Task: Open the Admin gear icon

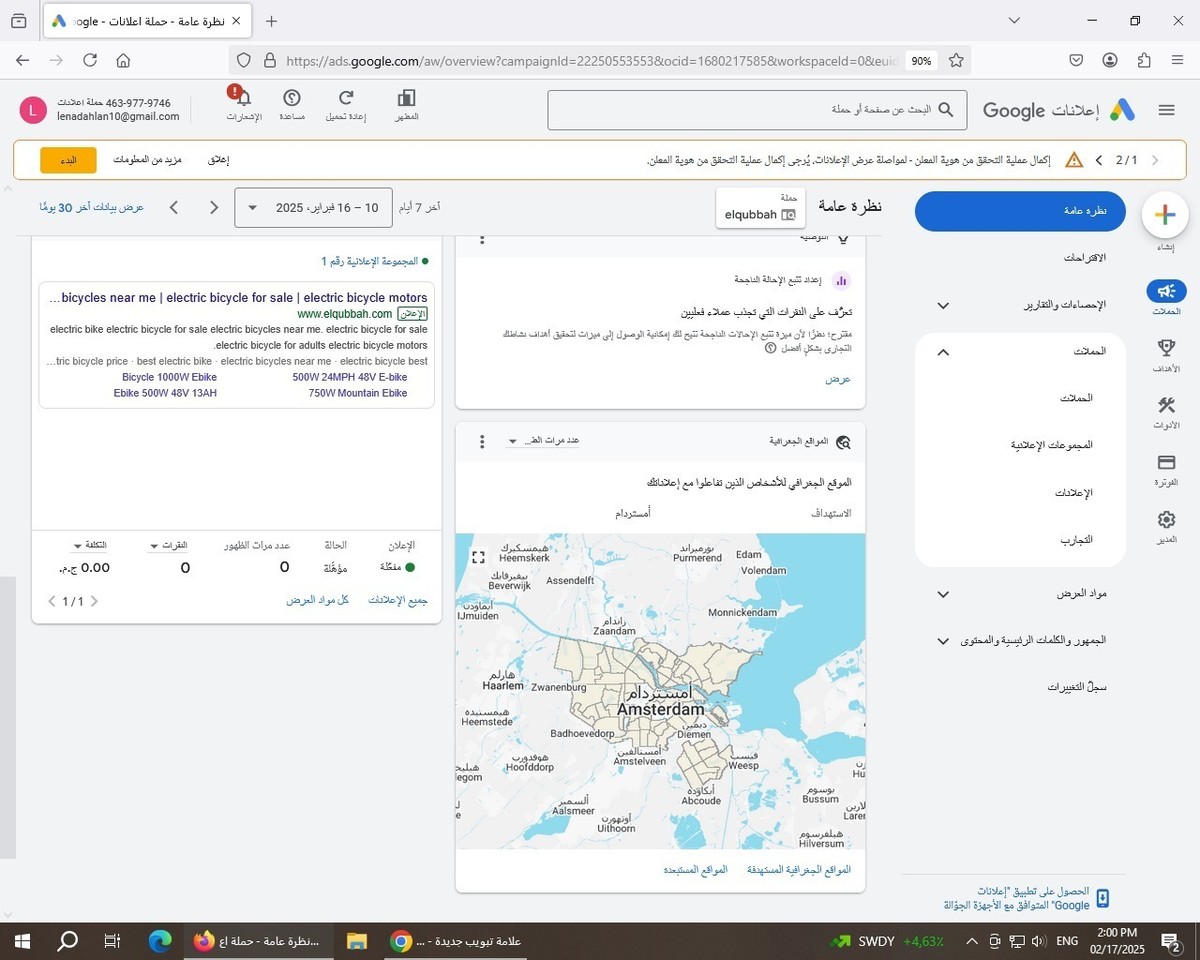Action: (1166, 520)
